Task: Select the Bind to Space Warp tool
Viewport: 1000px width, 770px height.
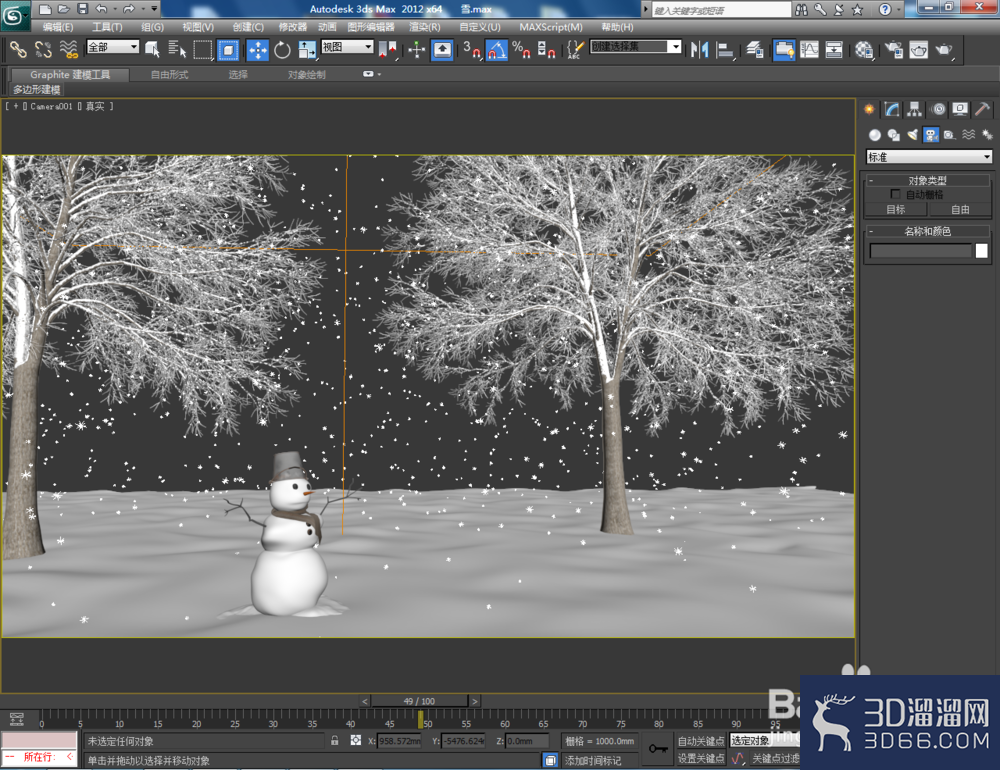Action: point(68,50)
